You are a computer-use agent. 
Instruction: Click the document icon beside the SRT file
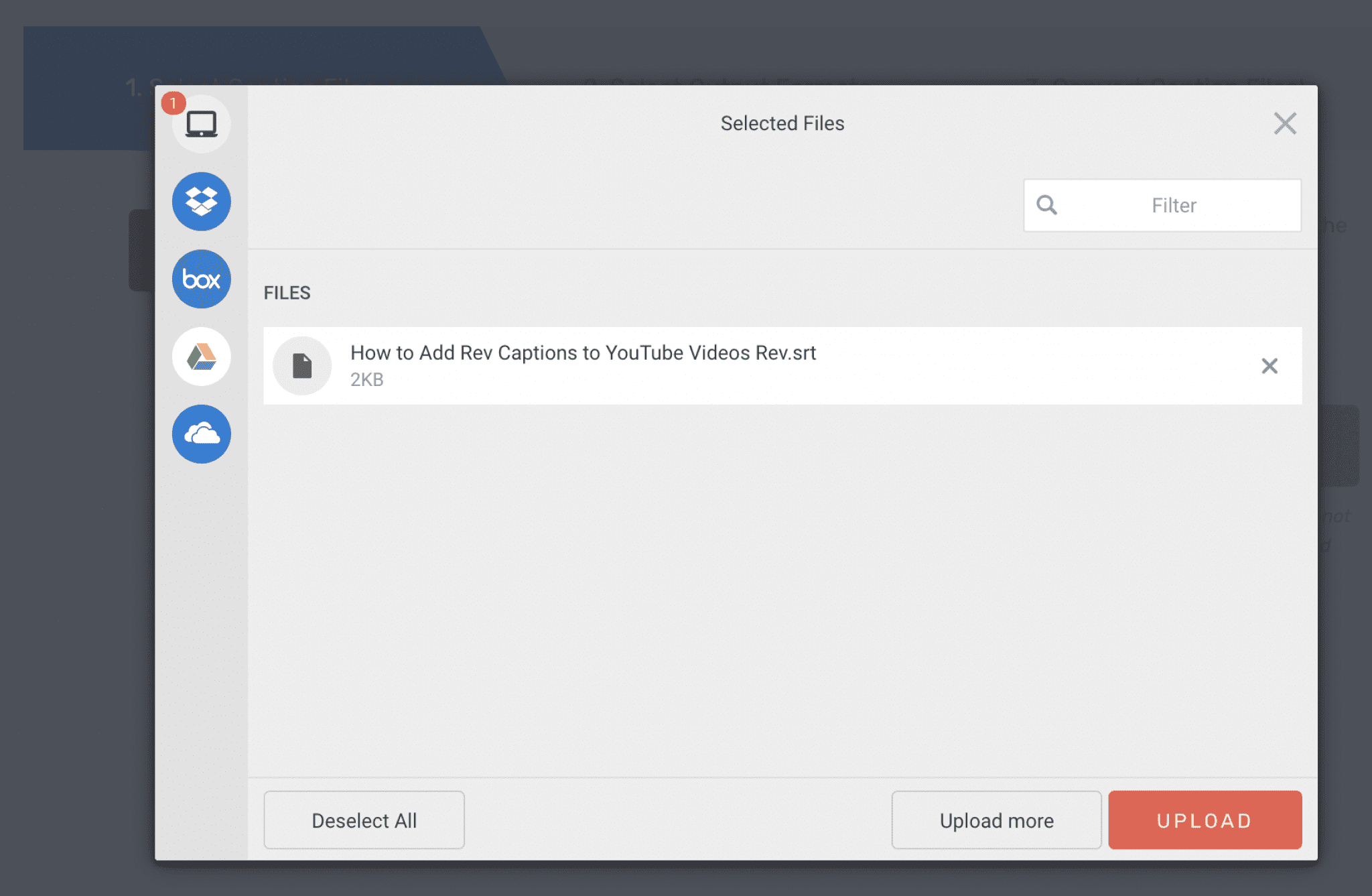[302, 366]
